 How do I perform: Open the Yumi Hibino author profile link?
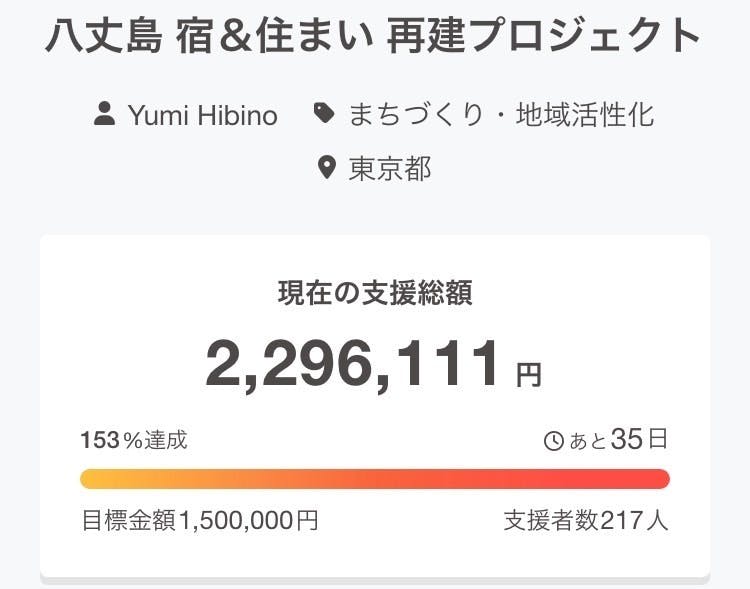click(x=202, y=115)
